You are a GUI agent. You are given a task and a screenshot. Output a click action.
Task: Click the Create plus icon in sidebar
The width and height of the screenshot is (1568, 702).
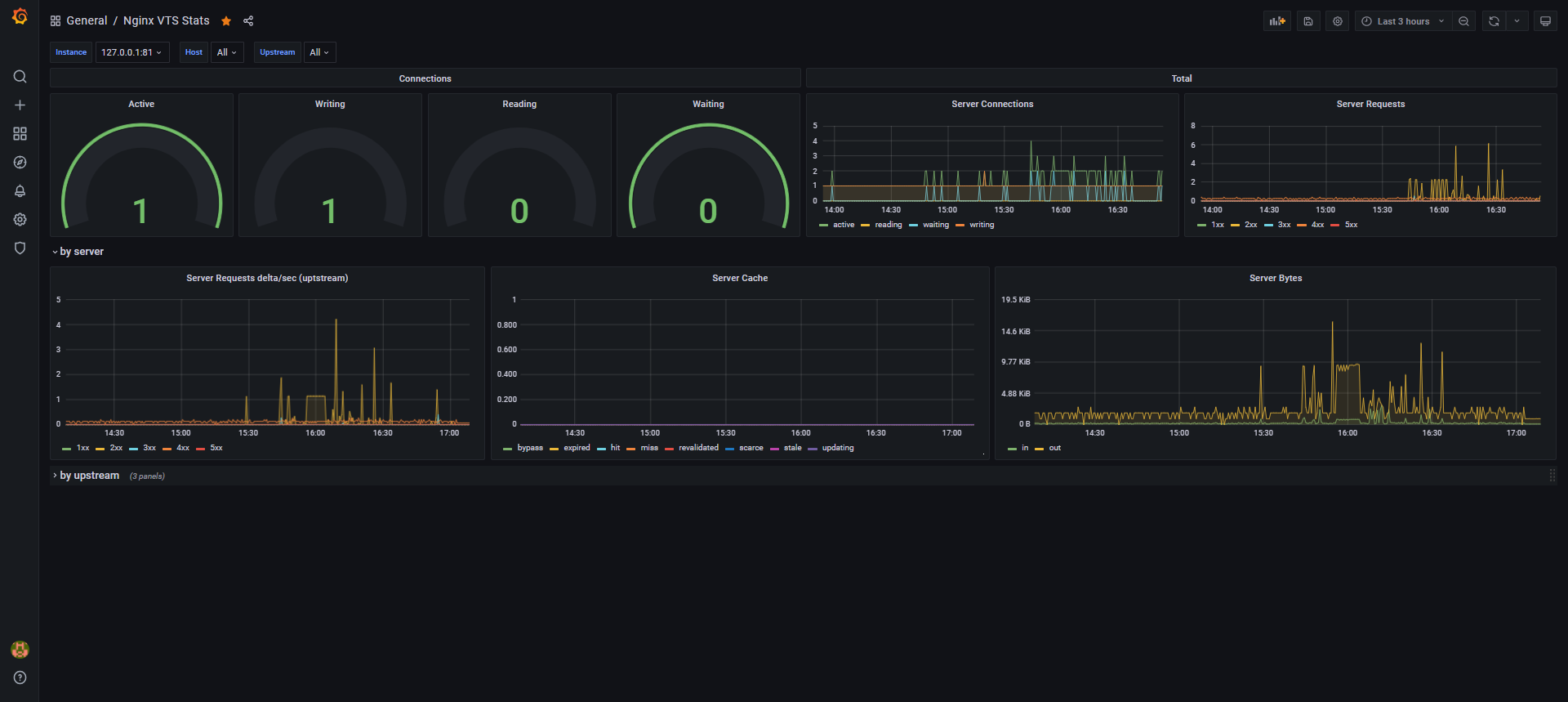coord(20,105)
